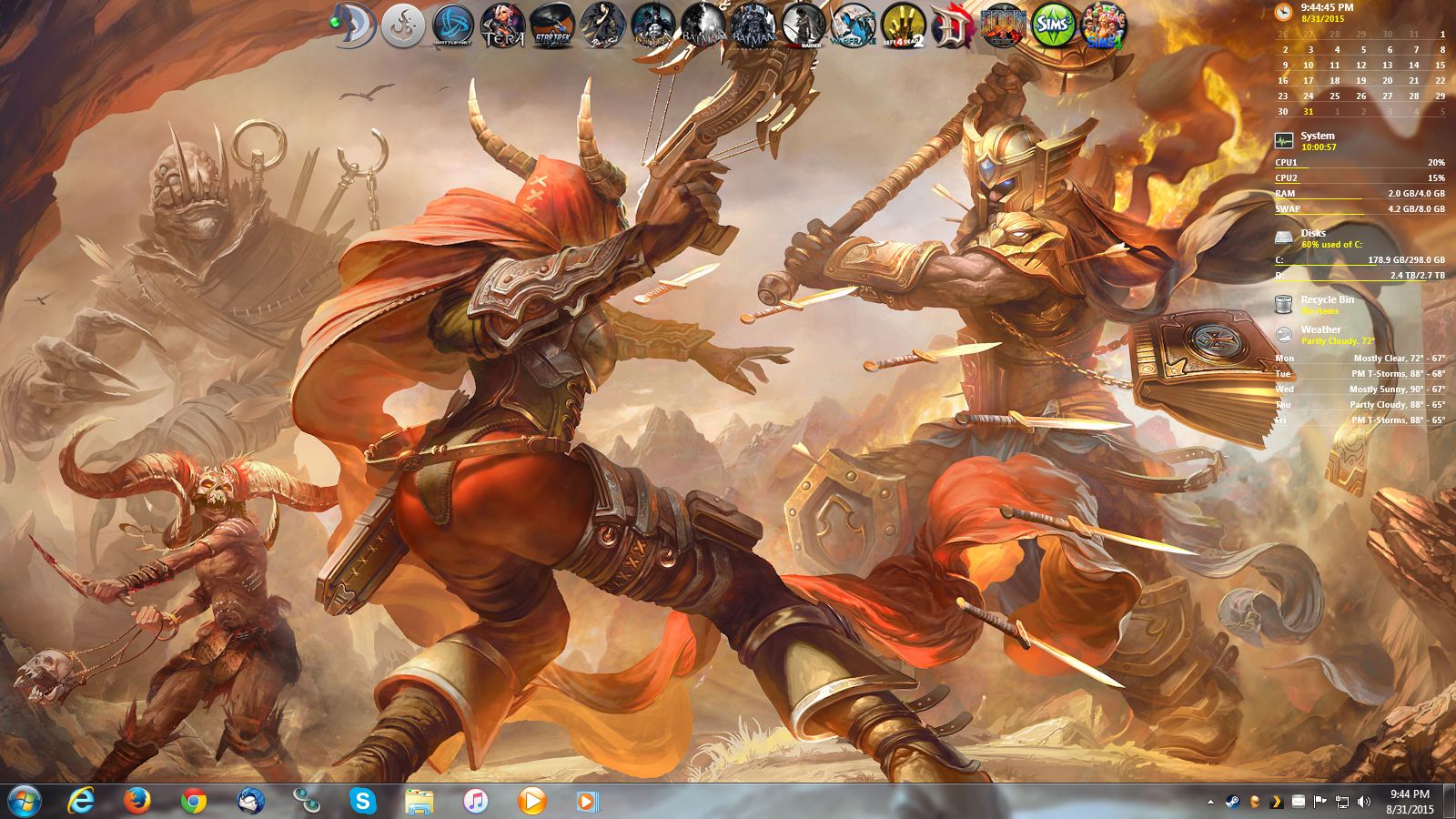This screenshot has height=819, width=1456.
Task: Launch Battle.net from the dock
Action: (452, 25)
